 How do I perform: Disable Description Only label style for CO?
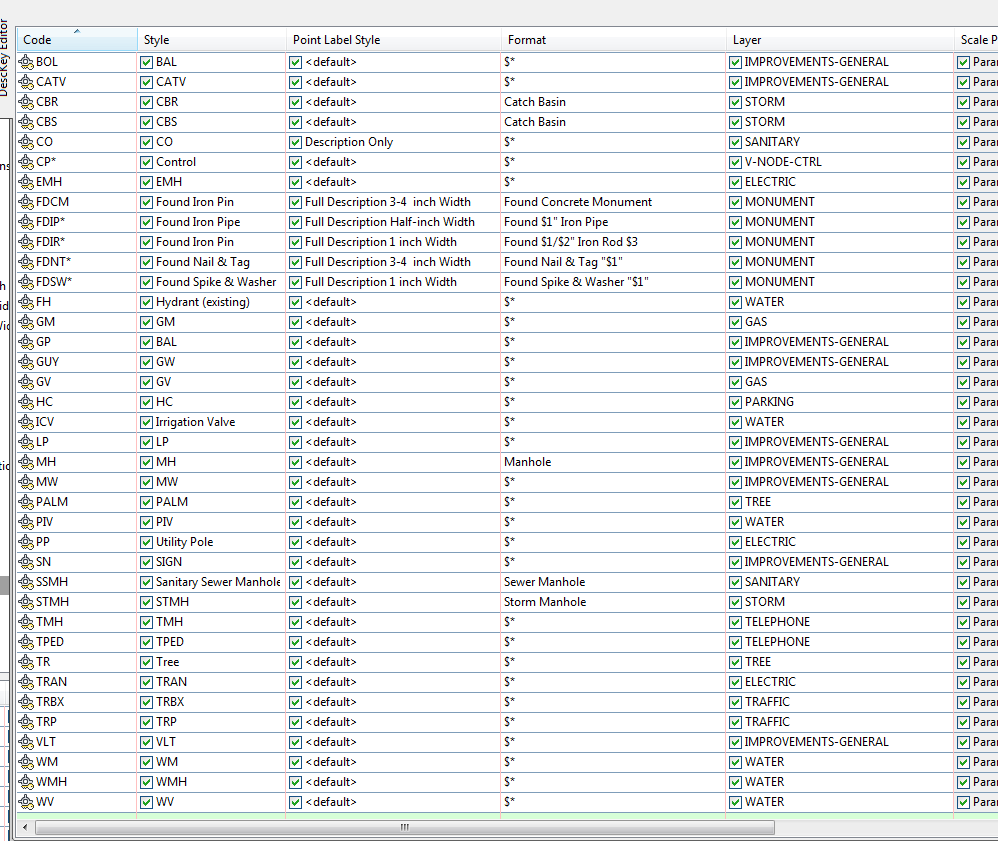(x=295, y=141)
